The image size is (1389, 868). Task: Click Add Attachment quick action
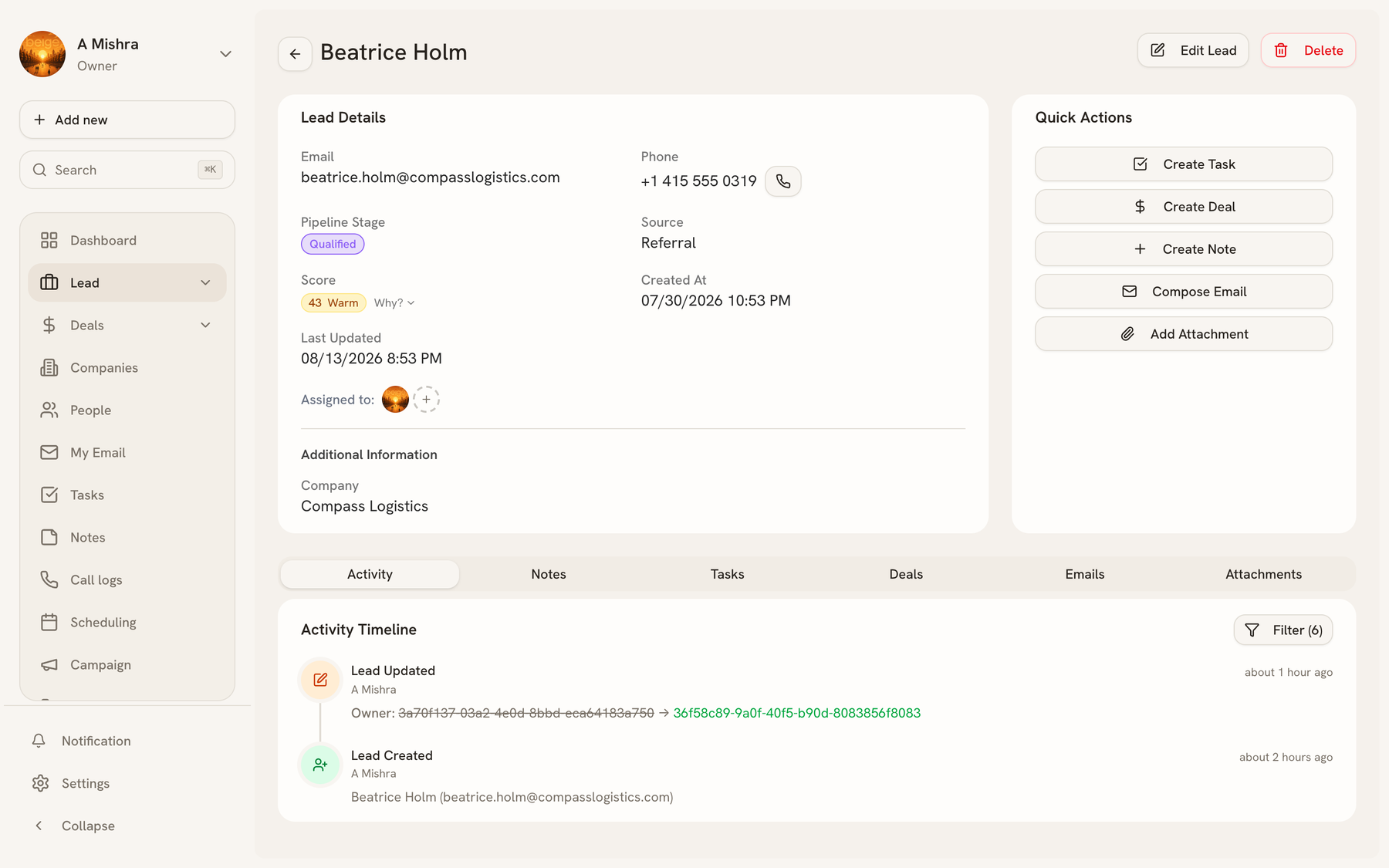(1184, 334)
